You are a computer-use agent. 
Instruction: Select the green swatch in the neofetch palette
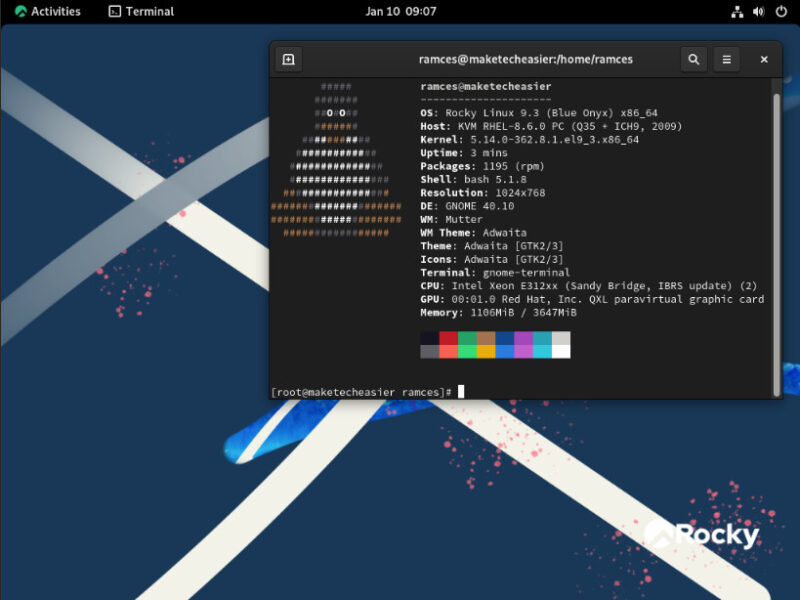466,340
